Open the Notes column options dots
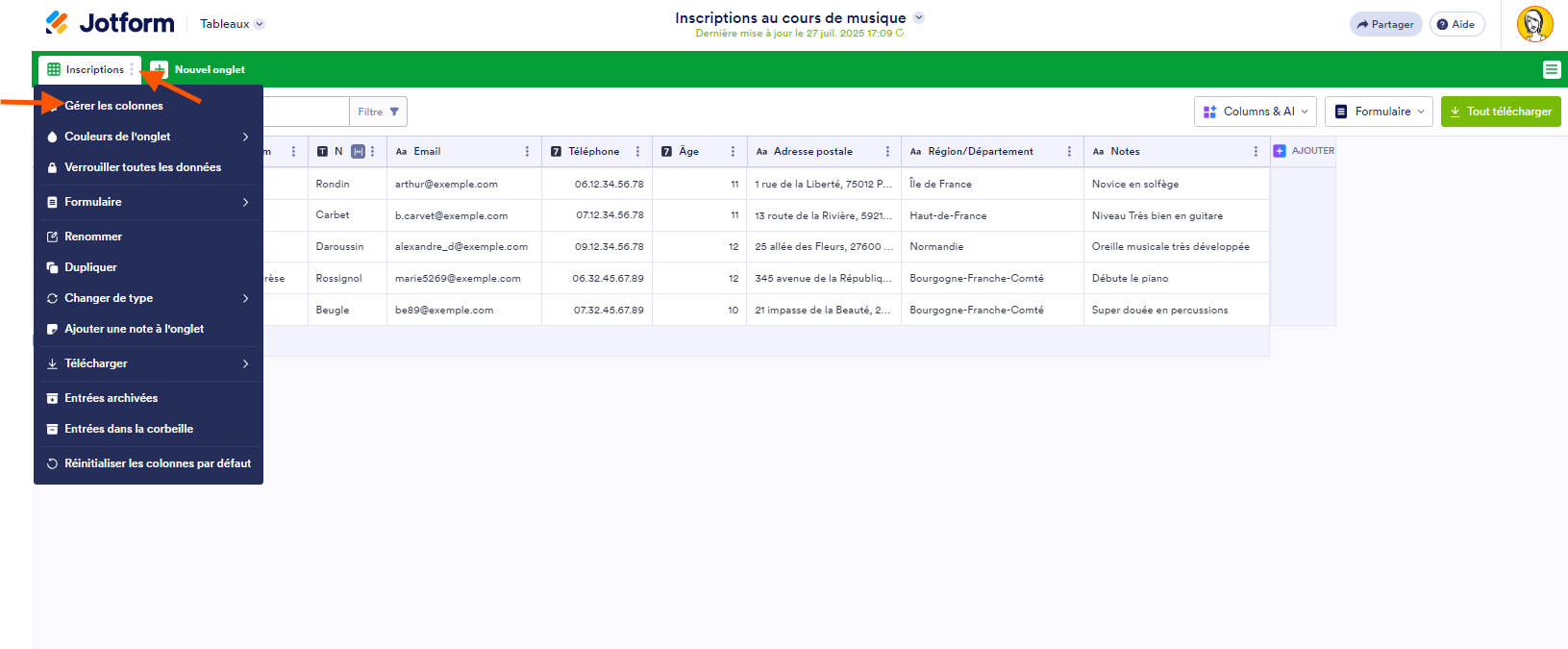The height and width of the screenshot is (649, 1568). tap(1256, 151)
